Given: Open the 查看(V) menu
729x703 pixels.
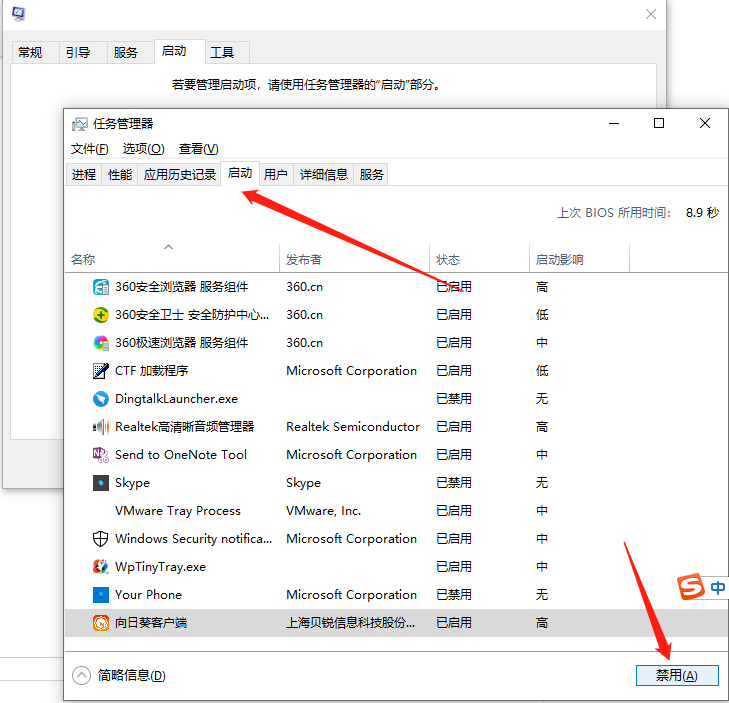Looking at the screenshot, I should coord(199,149).
